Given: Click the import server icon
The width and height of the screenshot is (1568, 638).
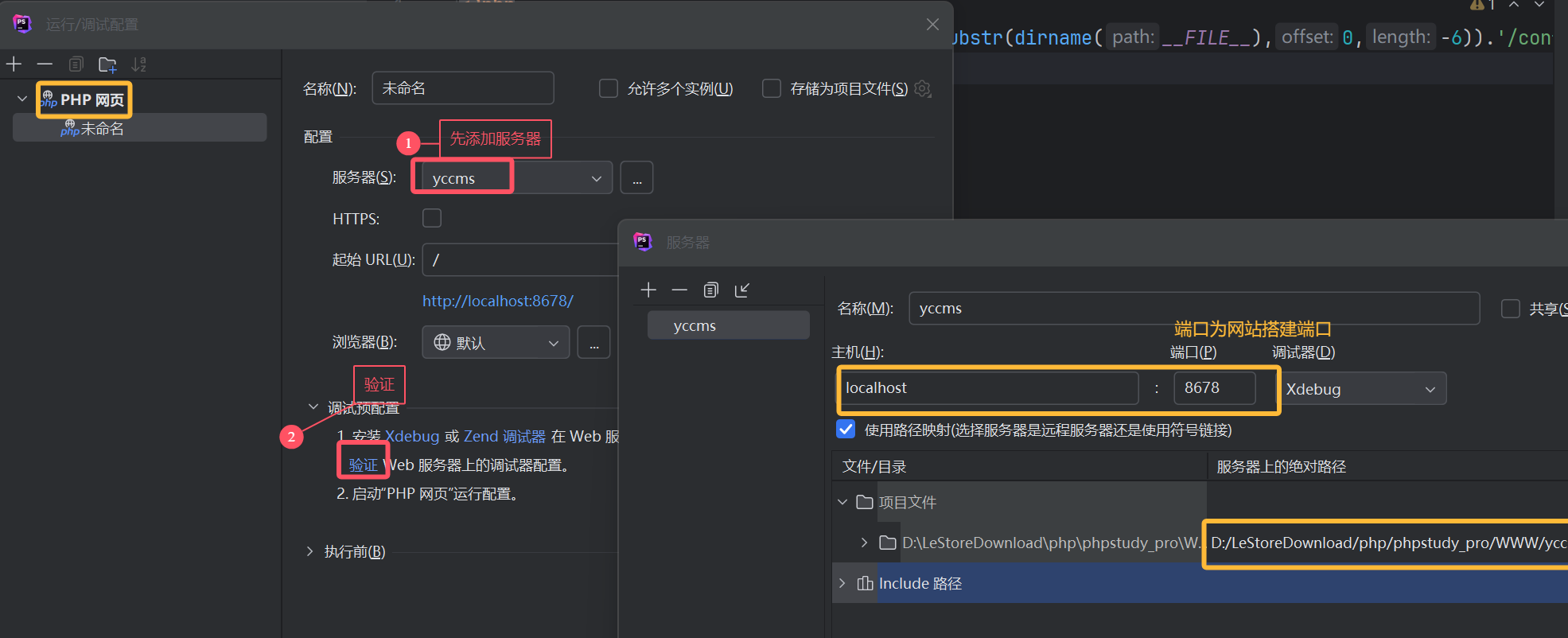Looking at the screenshot, I should coord(742,290).
